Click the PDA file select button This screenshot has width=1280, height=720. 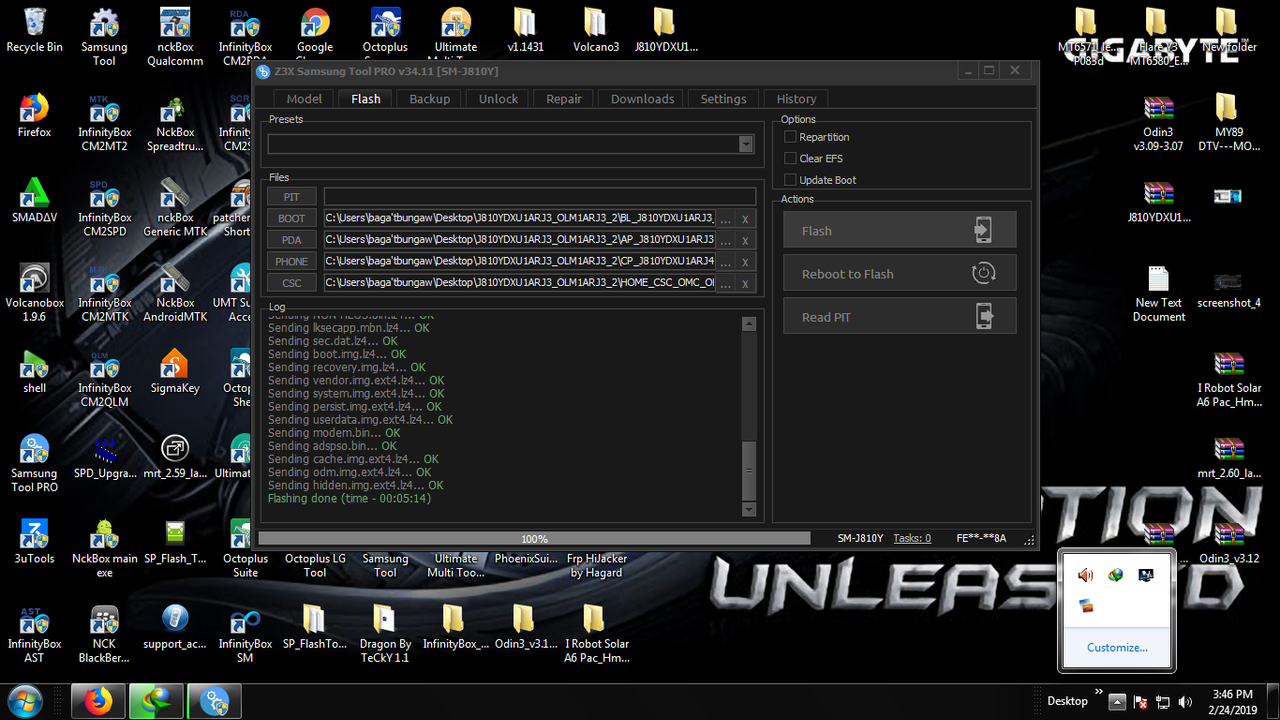coord(292,240)
